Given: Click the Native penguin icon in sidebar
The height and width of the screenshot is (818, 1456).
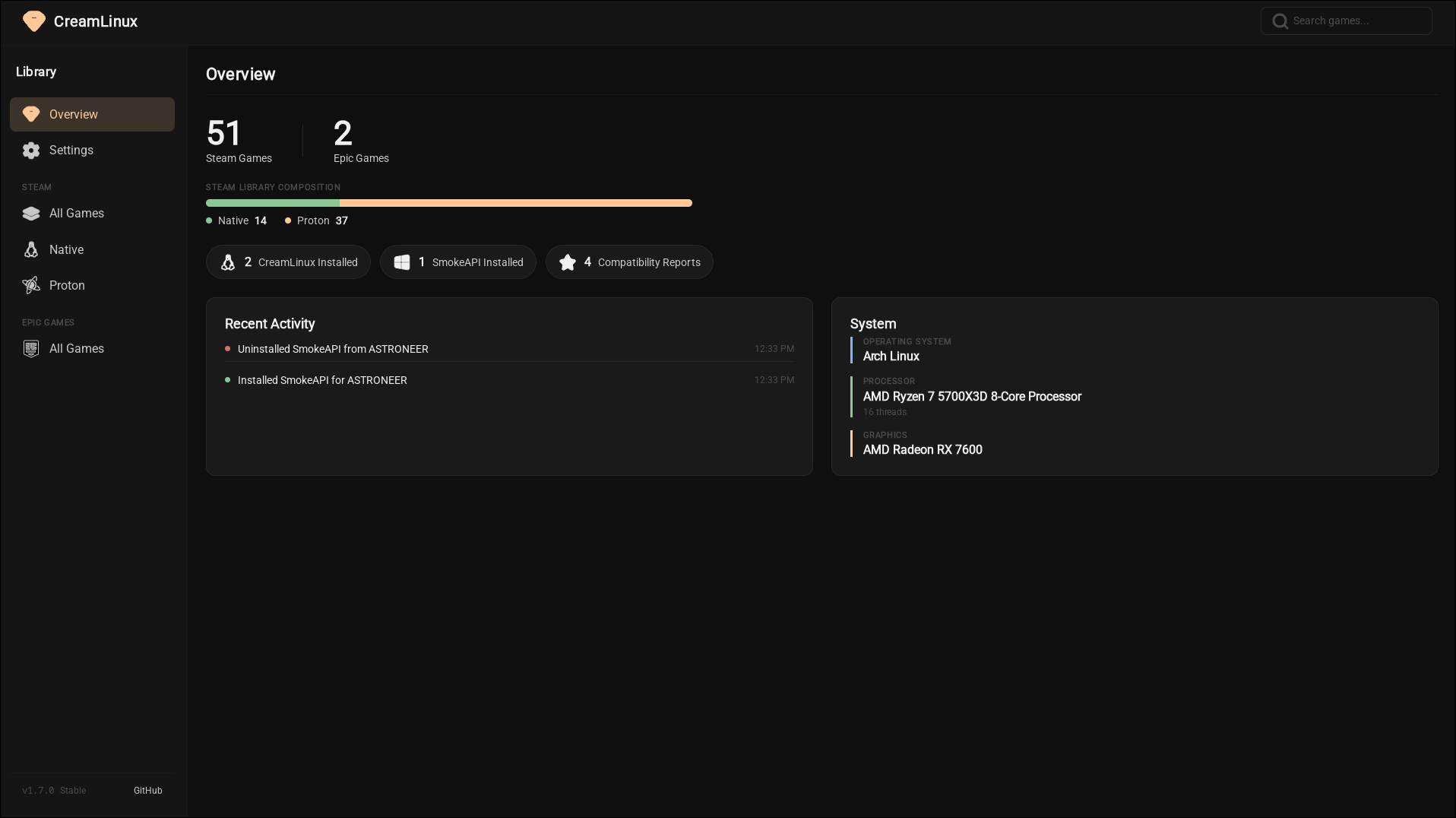Looking at the screenshot, I should 31,249.
